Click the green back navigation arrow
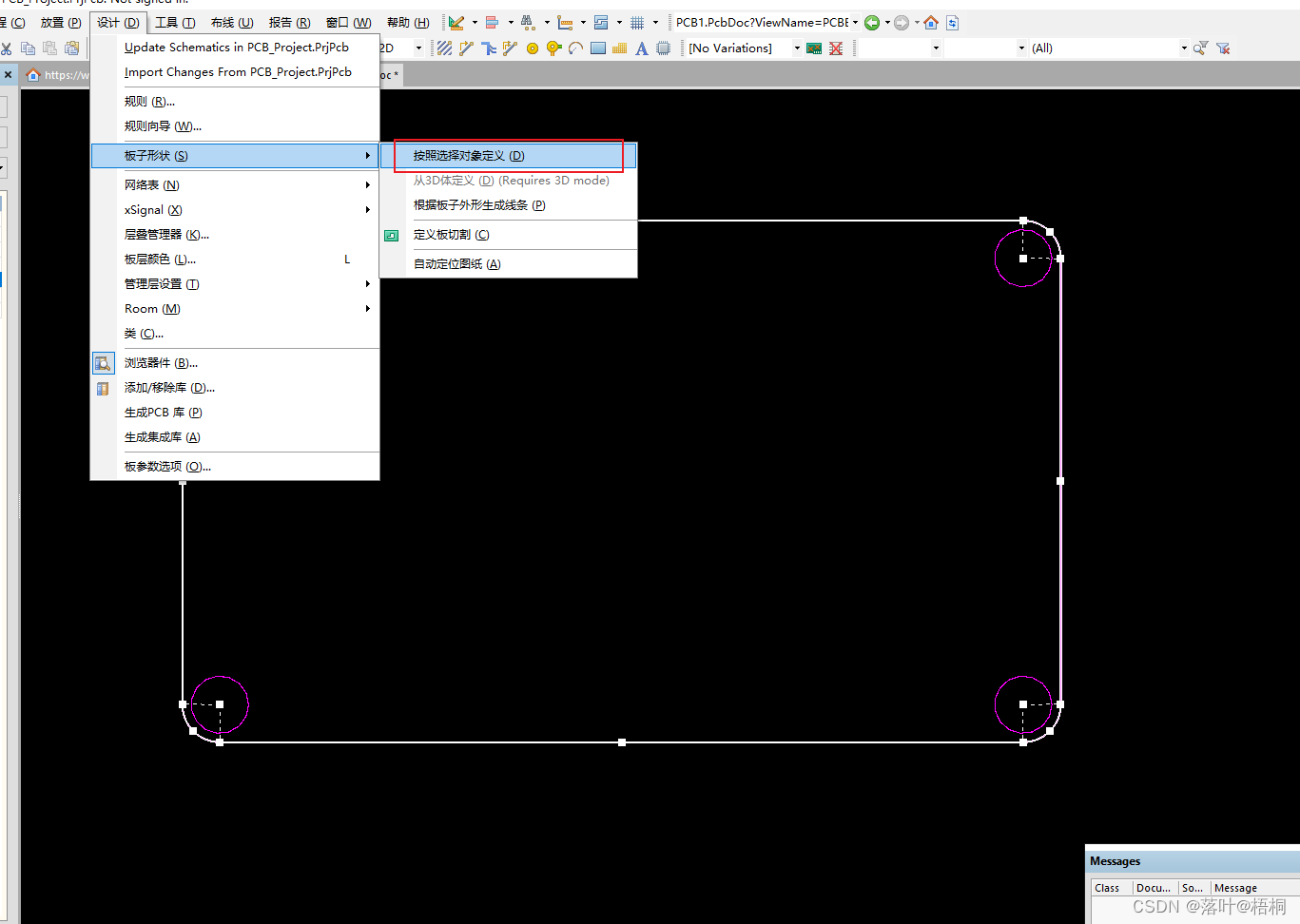The height and width of the screenshot is (924, 1300). (x=872, y=23)
